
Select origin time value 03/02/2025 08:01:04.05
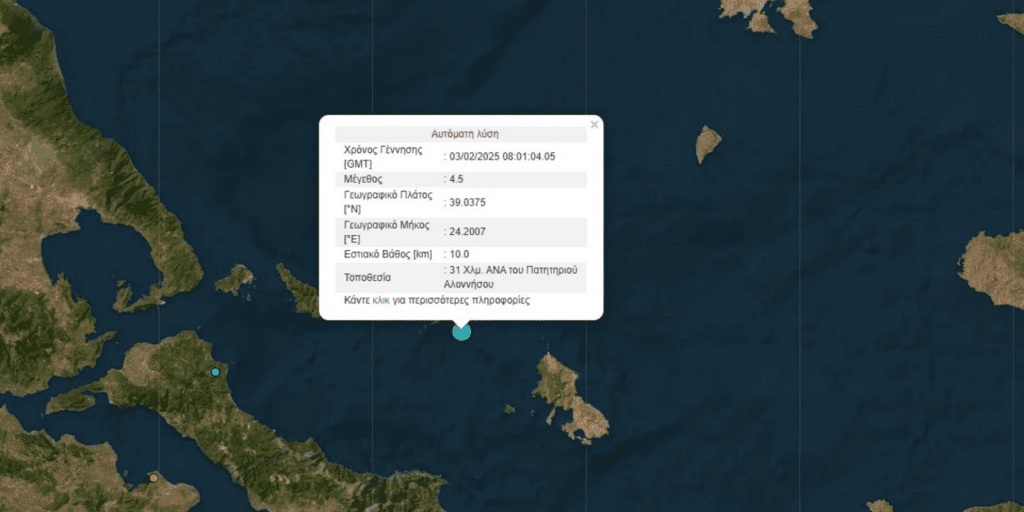click(502, 157)
